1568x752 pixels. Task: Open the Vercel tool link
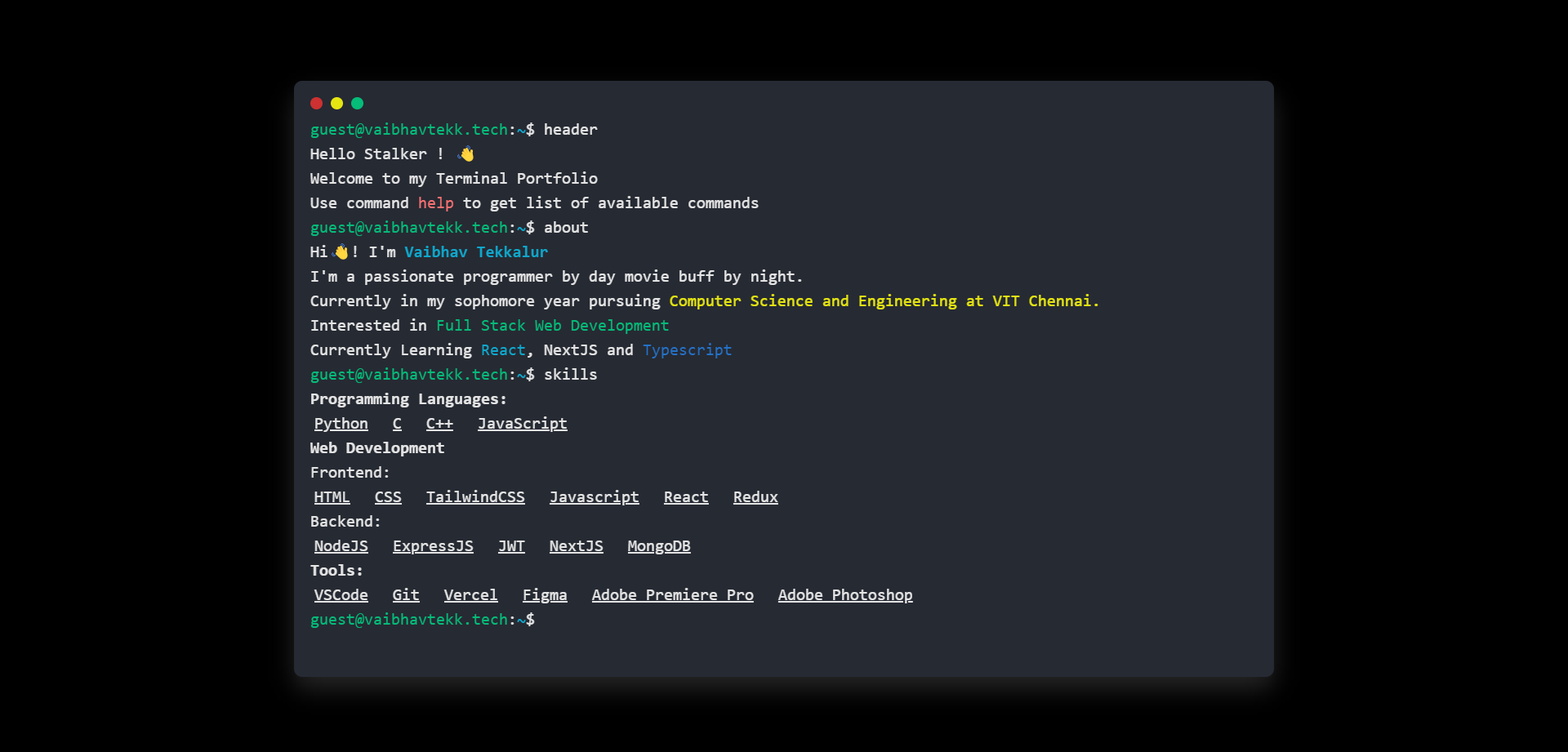(x=470, y=595)
